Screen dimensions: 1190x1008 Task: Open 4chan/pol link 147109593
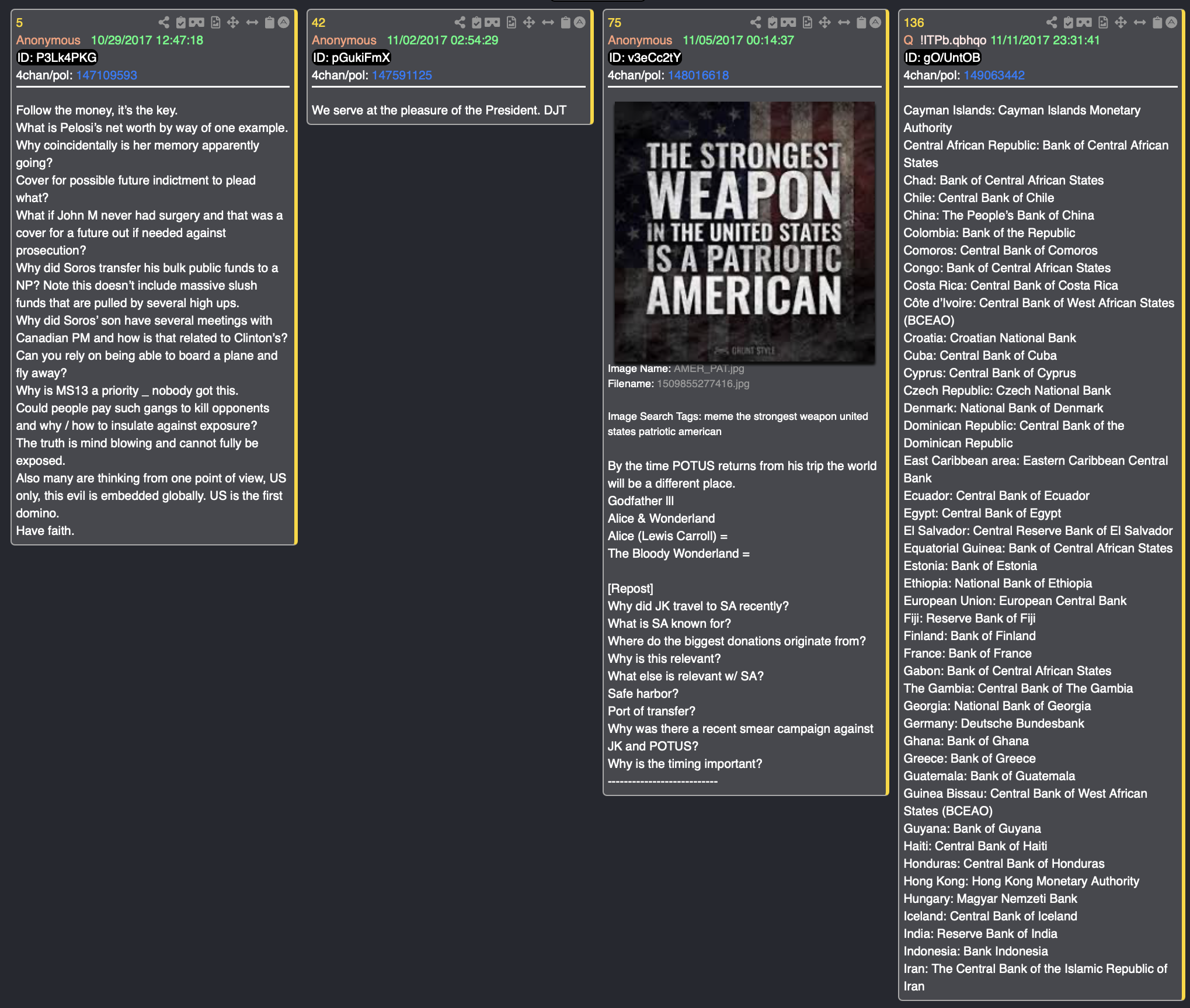pyautogui.click(x=106, y=75)
